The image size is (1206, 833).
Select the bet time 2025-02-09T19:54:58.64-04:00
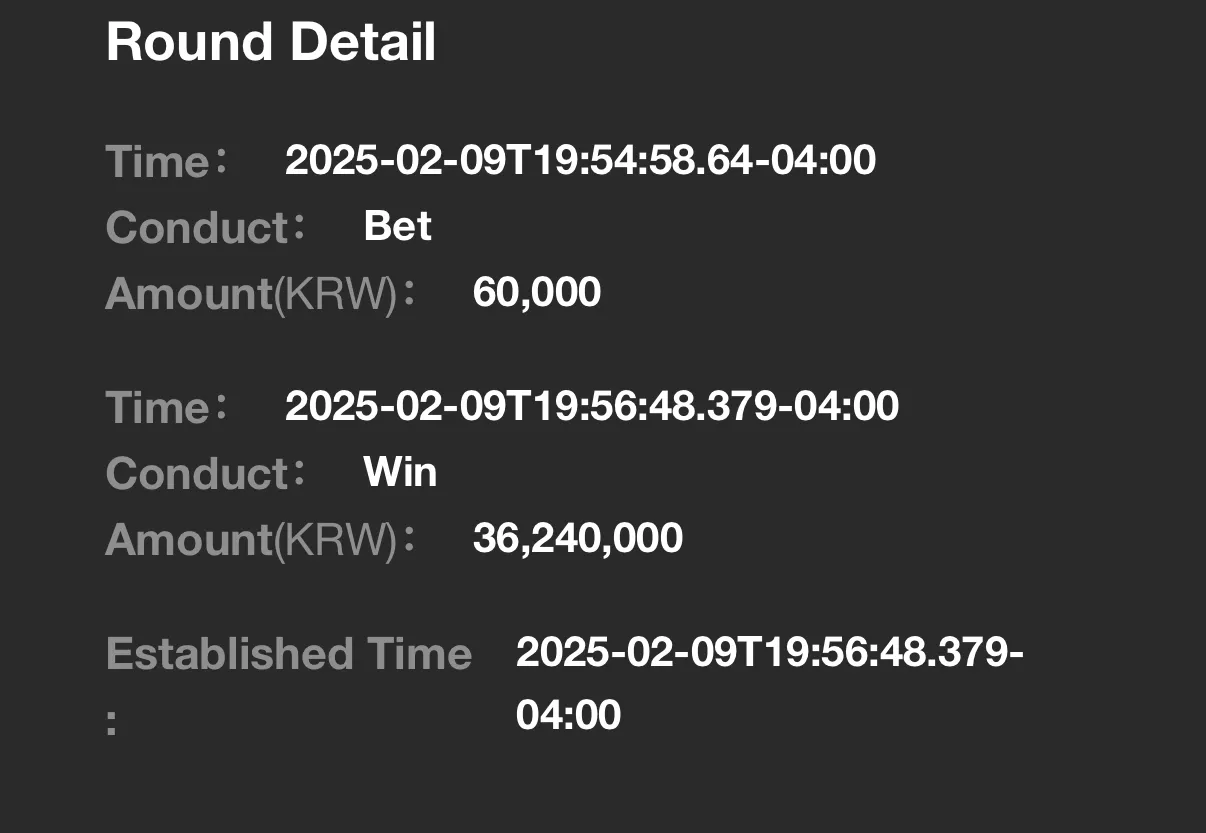click(580, 160)
